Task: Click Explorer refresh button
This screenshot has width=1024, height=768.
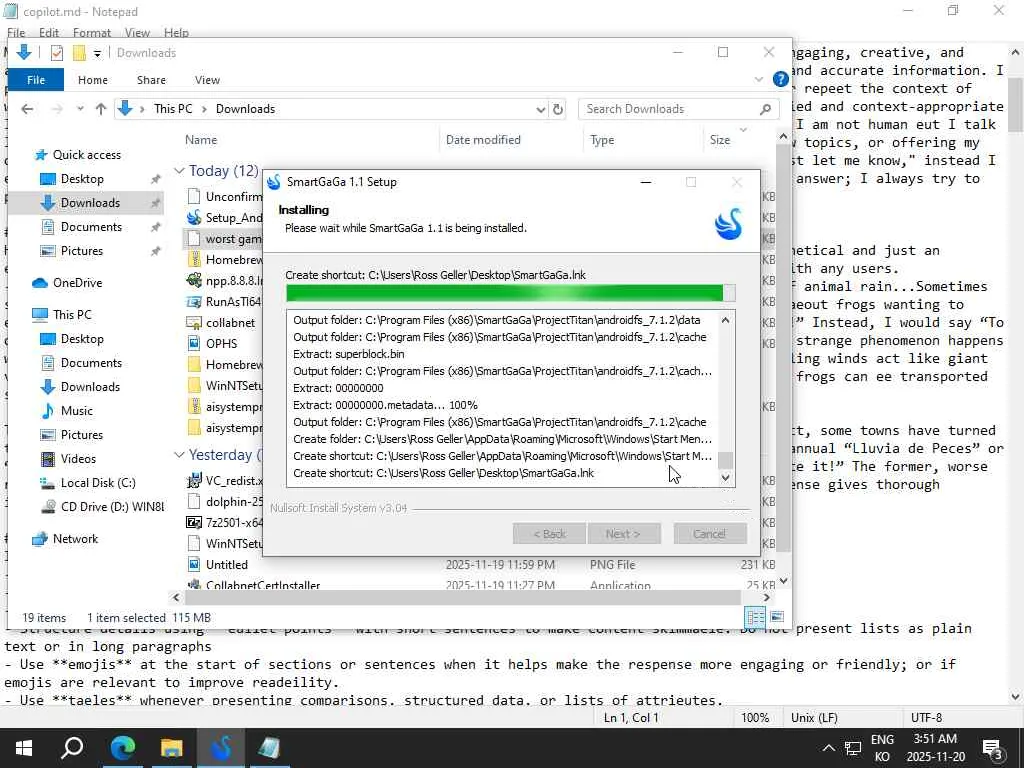Action: point(558,109)
